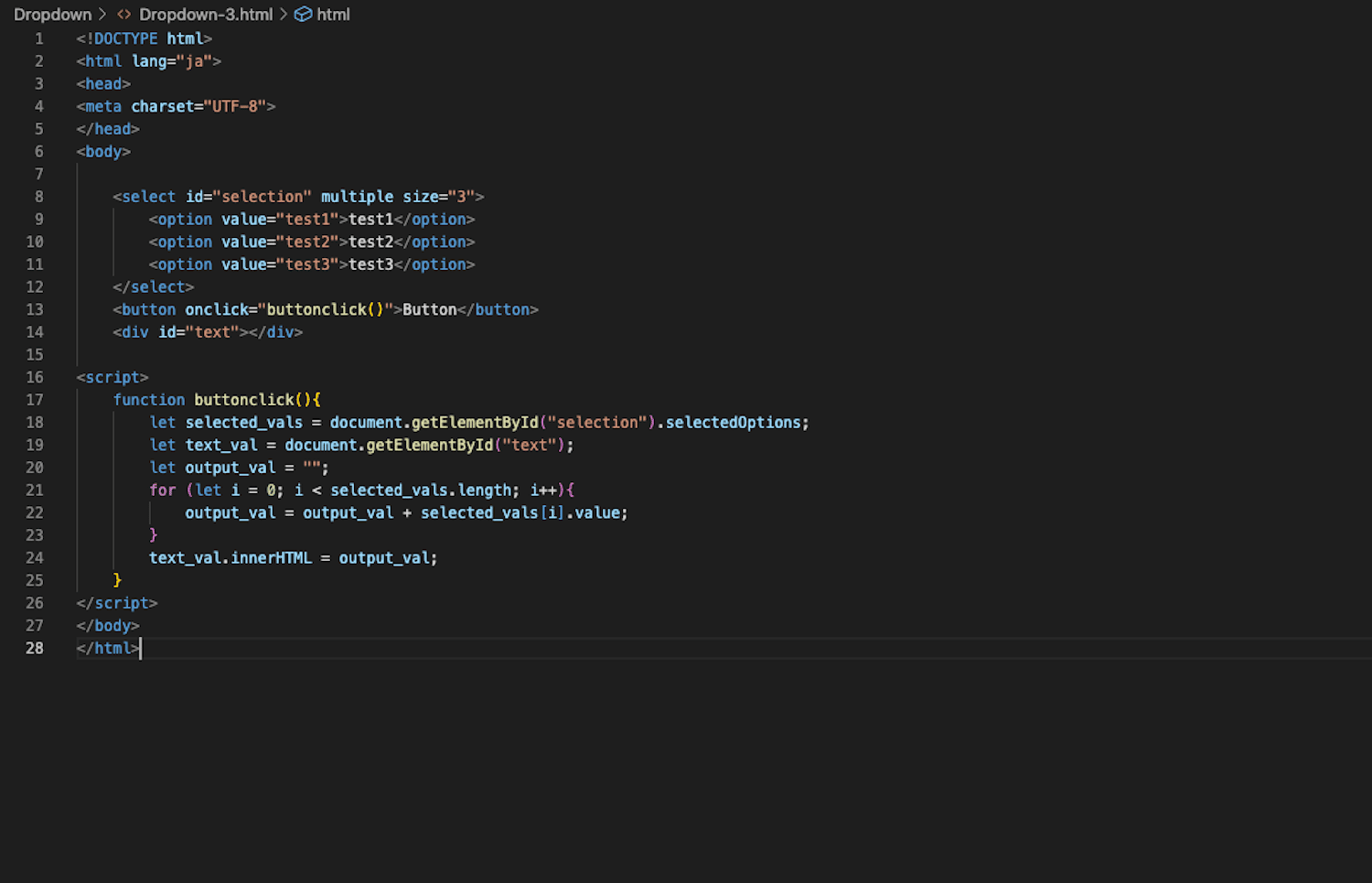This screenshot has height=883, width=1372.
Task: Click line number 17 in the gutter
Action: pos(35,400)
